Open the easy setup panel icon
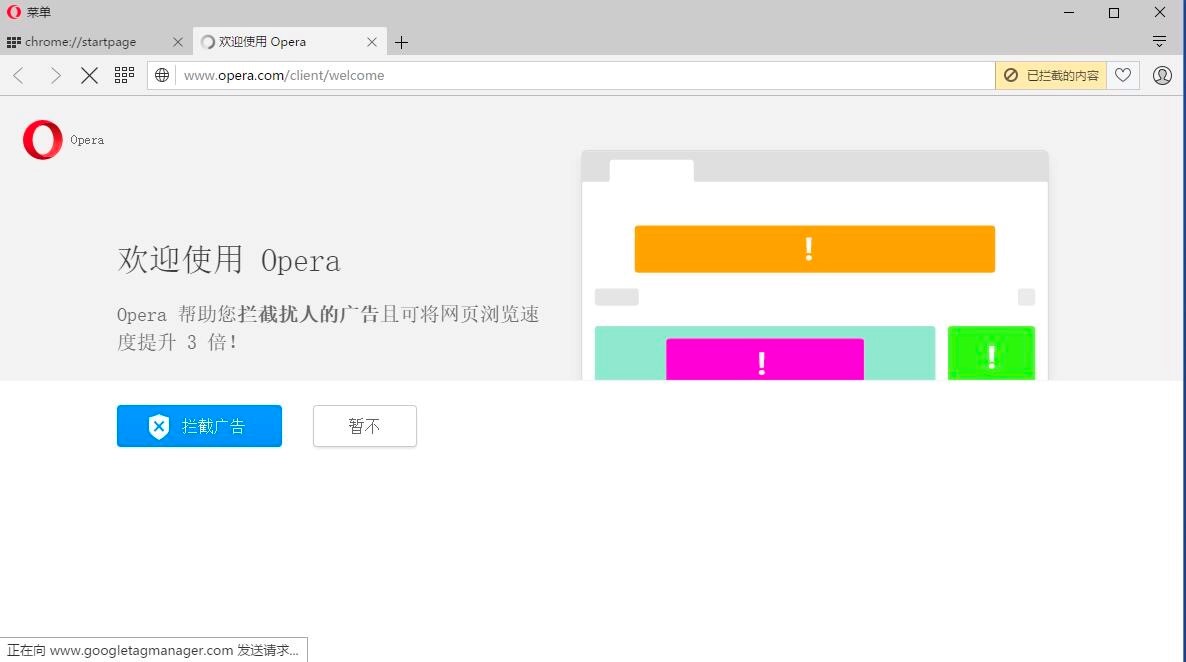Screen dimensions: 1186x662 point(1159,42)
